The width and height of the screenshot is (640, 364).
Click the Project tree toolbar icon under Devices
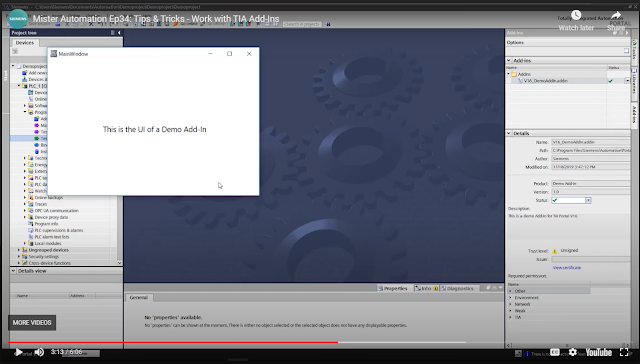[15, 51]
